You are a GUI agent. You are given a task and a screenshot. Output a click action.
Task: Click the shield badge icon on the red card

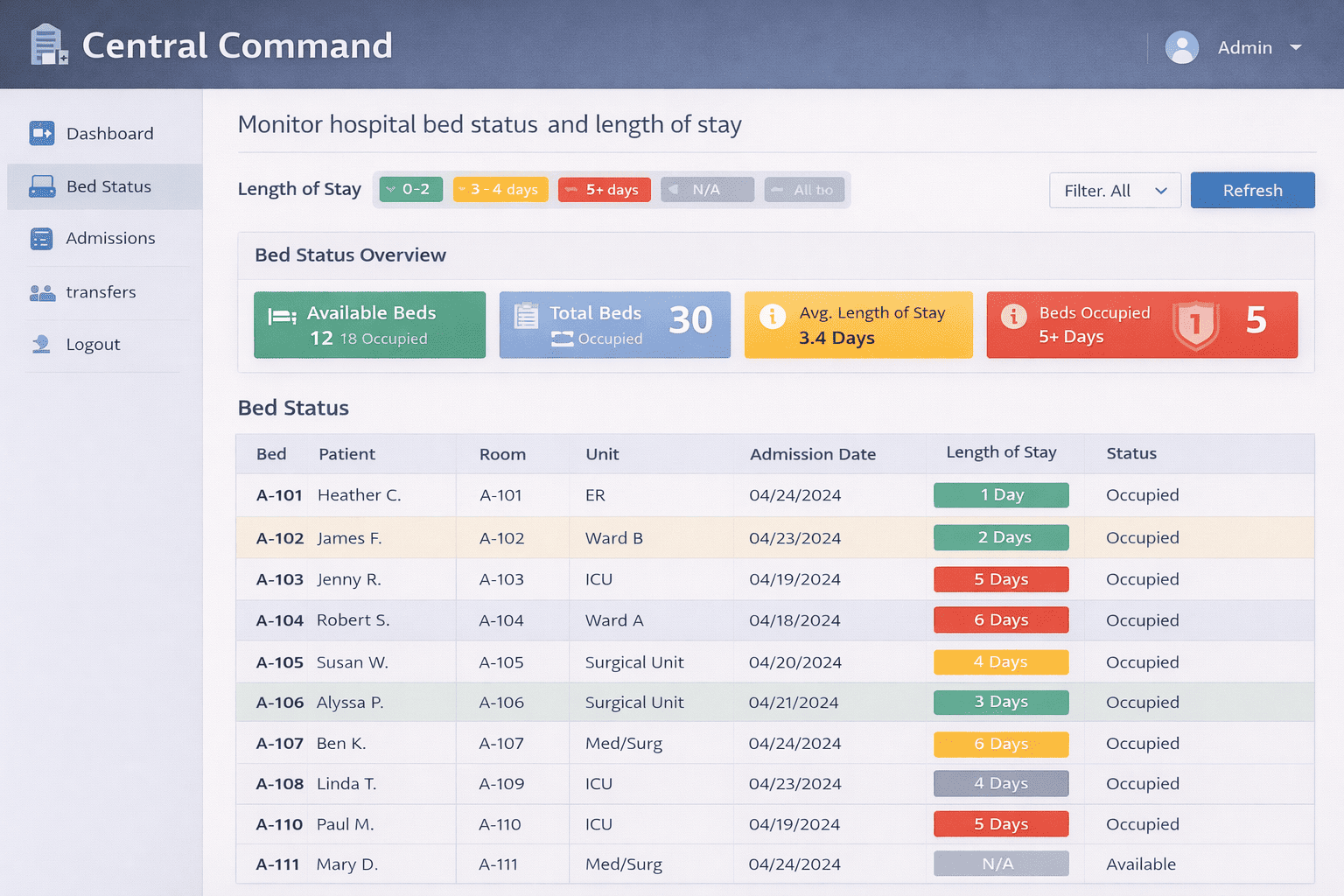pyautogui.click(x=1195, y=325)
